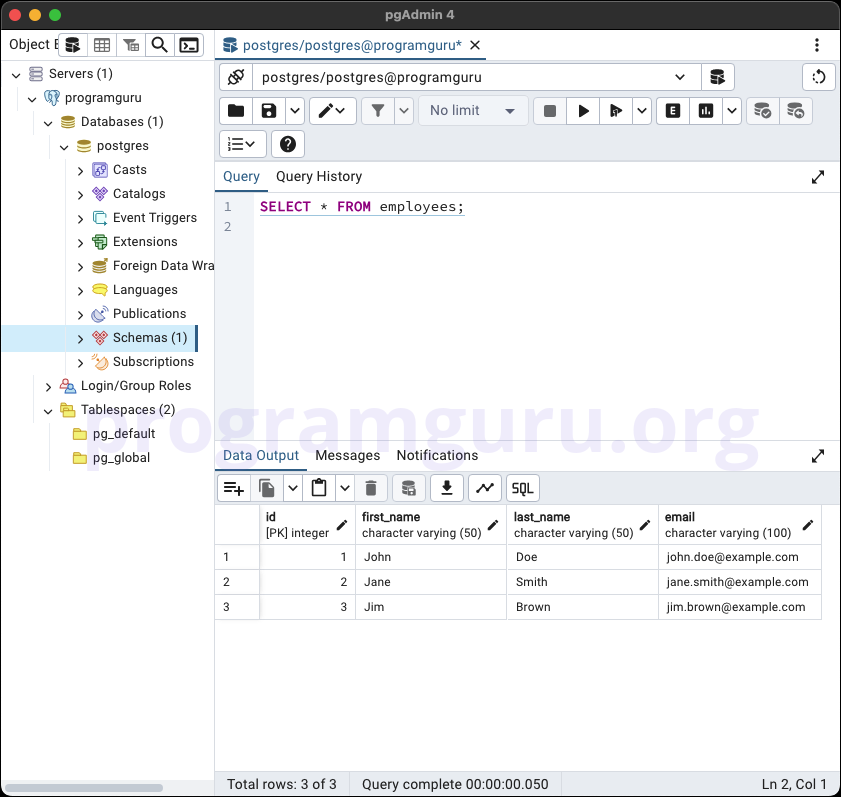Open the Messages tab in Data Output
This screenshot has width=841, height=797.
(347, 455)
